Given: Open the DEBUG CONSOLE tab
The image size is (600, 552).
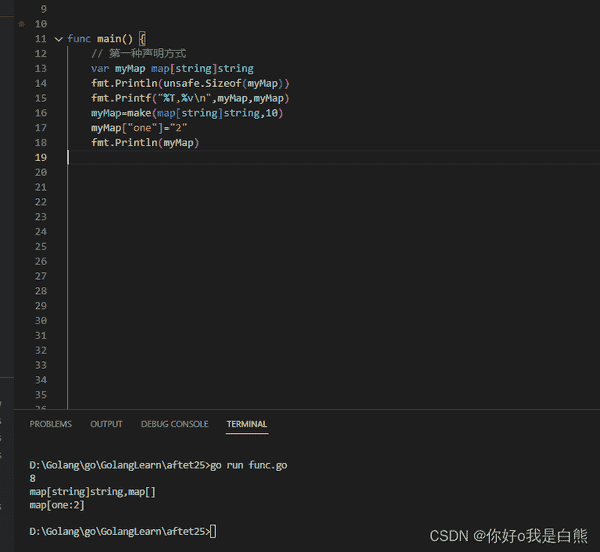Looking at the screenshot, I should click(x=174, y=424).
